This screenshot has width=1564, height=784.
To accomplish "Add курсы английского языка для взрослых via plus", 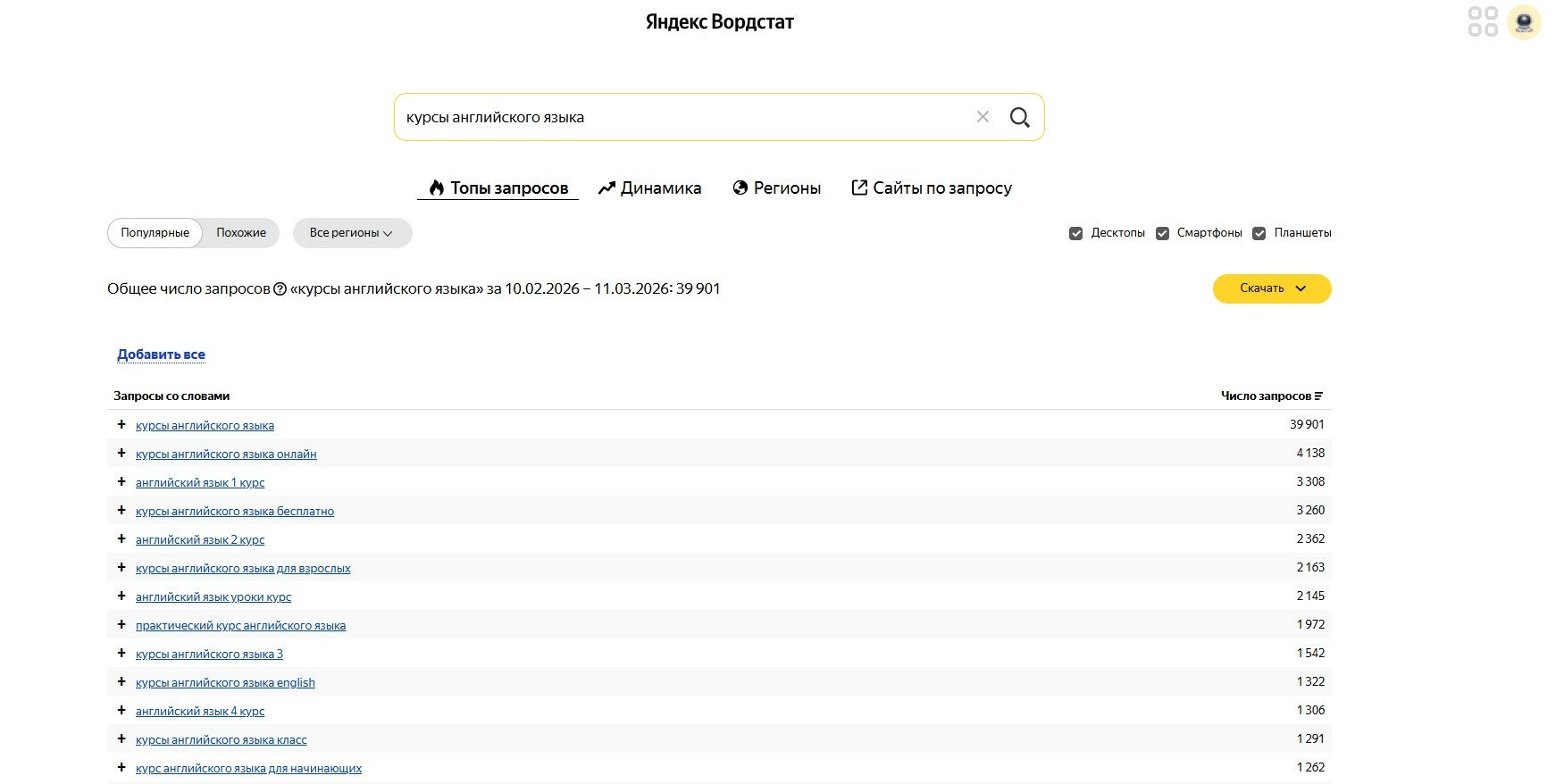I will tap(121, 568).
